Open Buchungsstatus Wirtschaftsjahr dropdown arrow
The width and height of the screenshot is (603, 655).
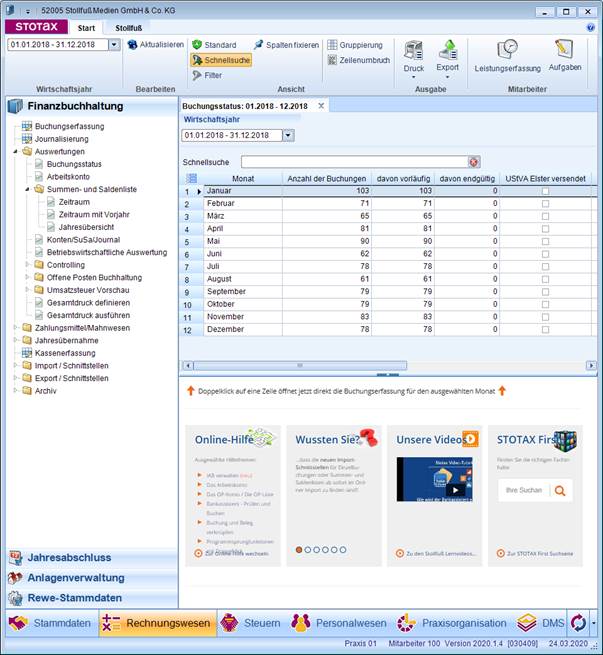pyautogui.click(x=289, y=135)
